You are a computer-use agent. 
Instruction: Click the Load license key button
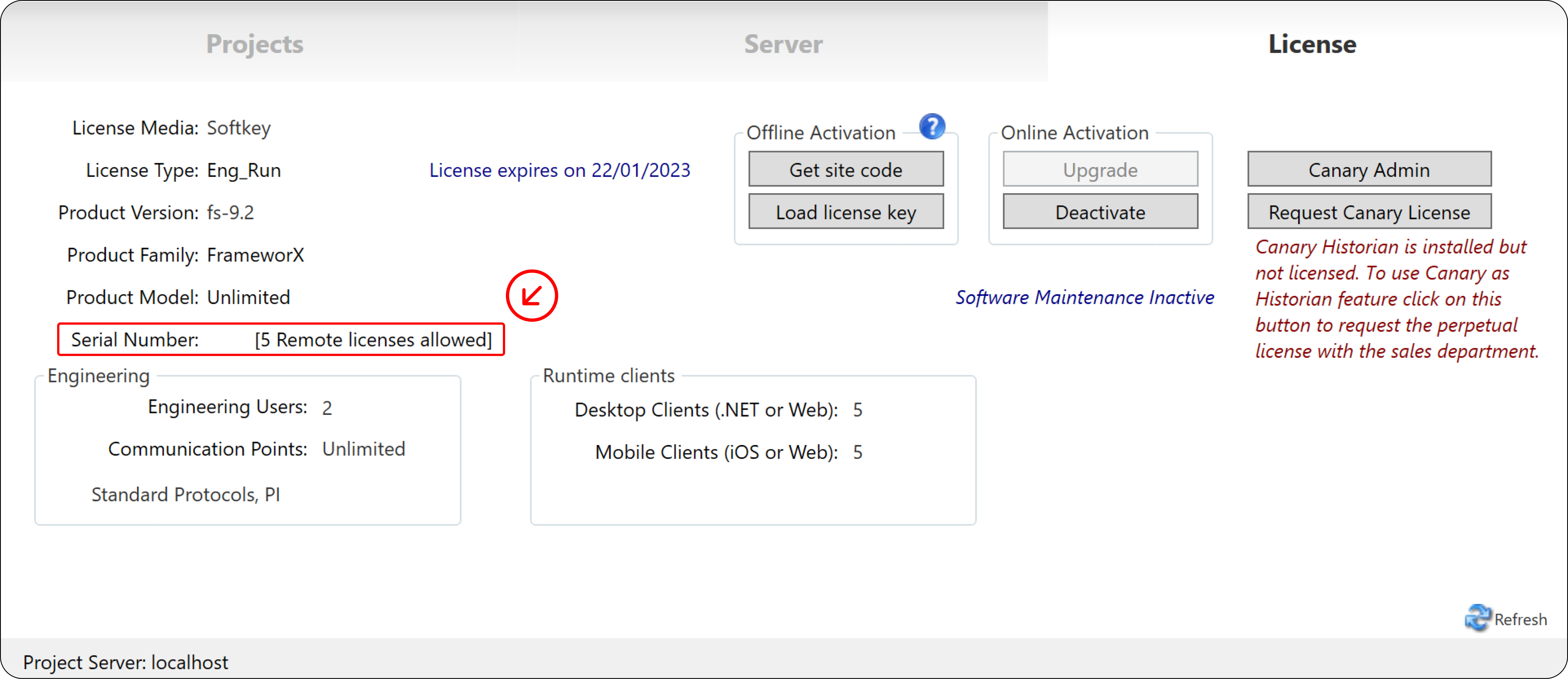coord(846,212)
